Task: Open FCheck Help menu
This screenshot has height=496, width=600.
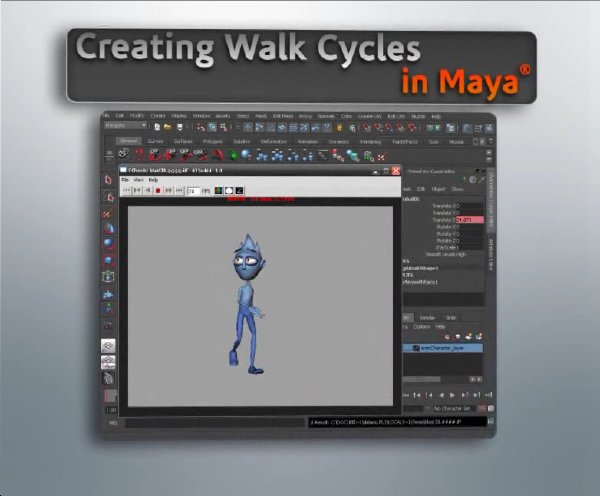Action: [x=153, y=179]
